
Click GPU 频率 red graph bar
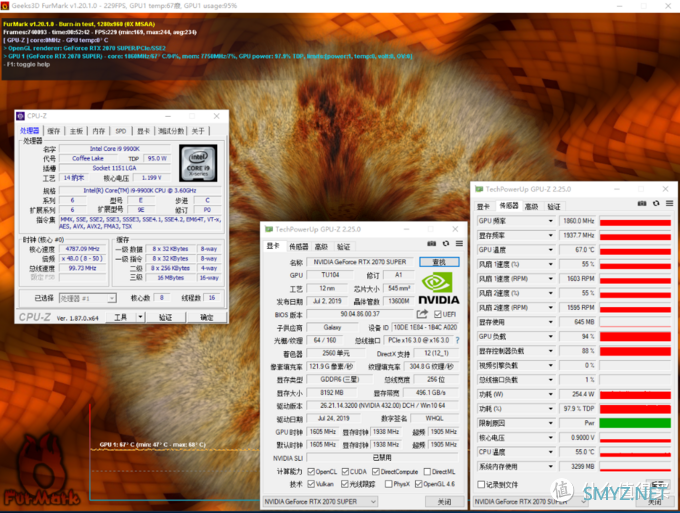click(x=635, y=221)
